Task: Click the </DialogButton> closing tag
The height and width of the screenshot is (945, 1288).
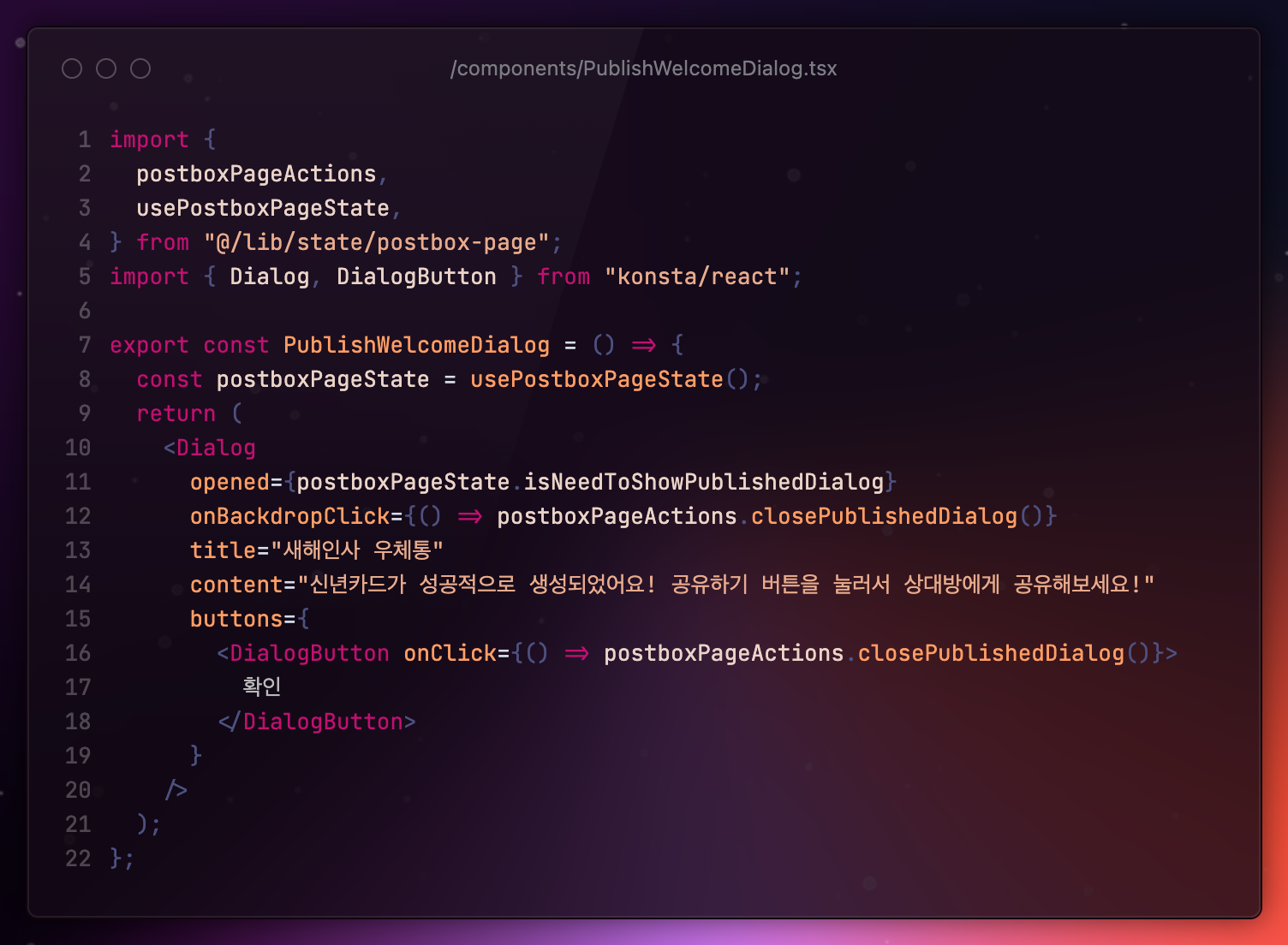Action: click(x=317, y=722)
